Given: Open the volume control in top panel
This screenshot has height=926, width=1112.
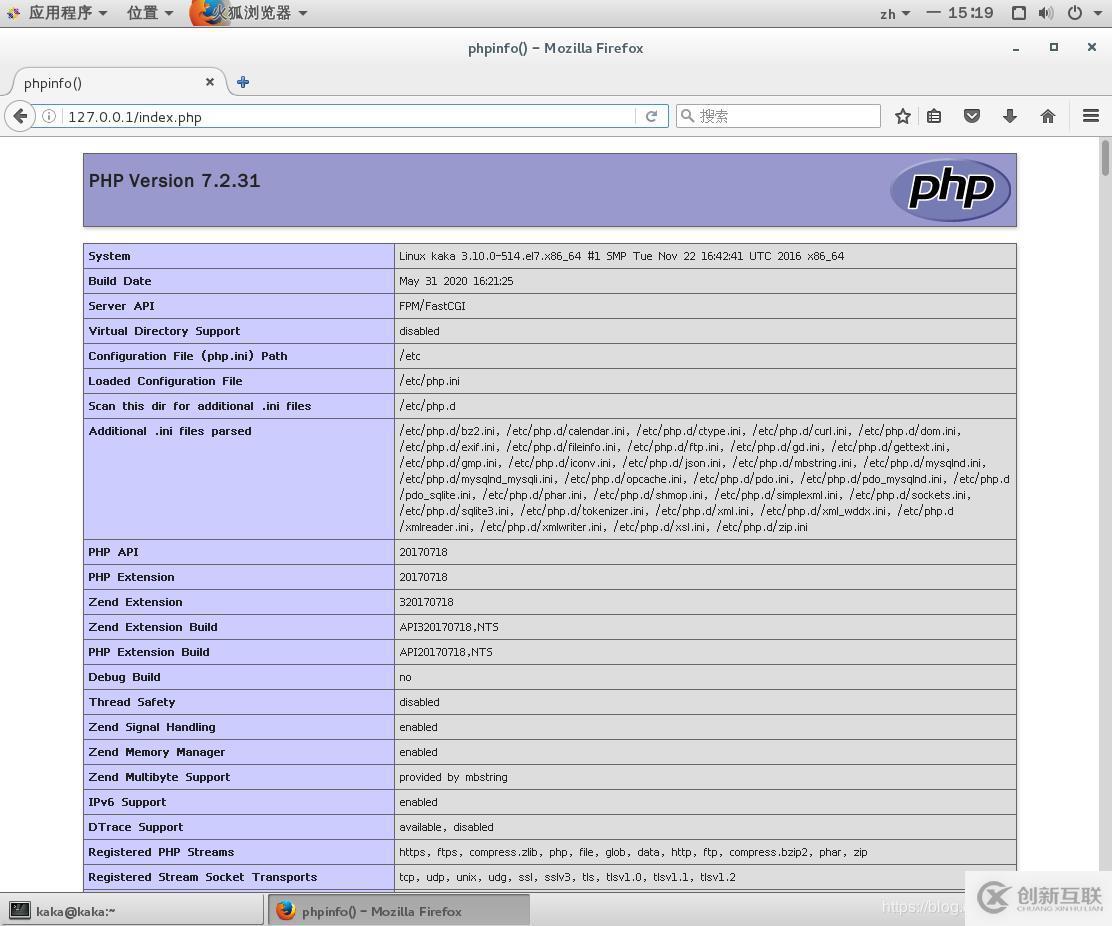Looking at the screenshot, I should (1045, 13).
